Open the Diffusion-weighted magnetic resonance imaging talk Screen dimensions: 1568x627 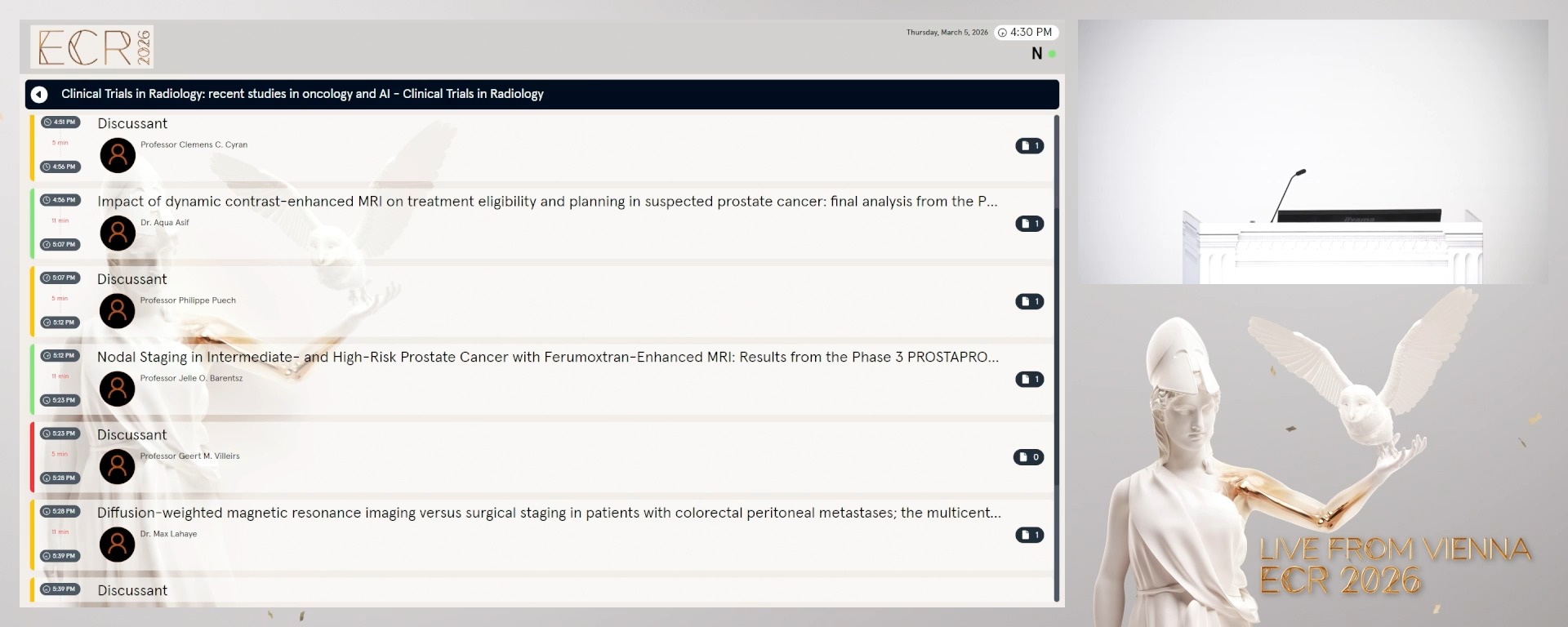(549, 513)
